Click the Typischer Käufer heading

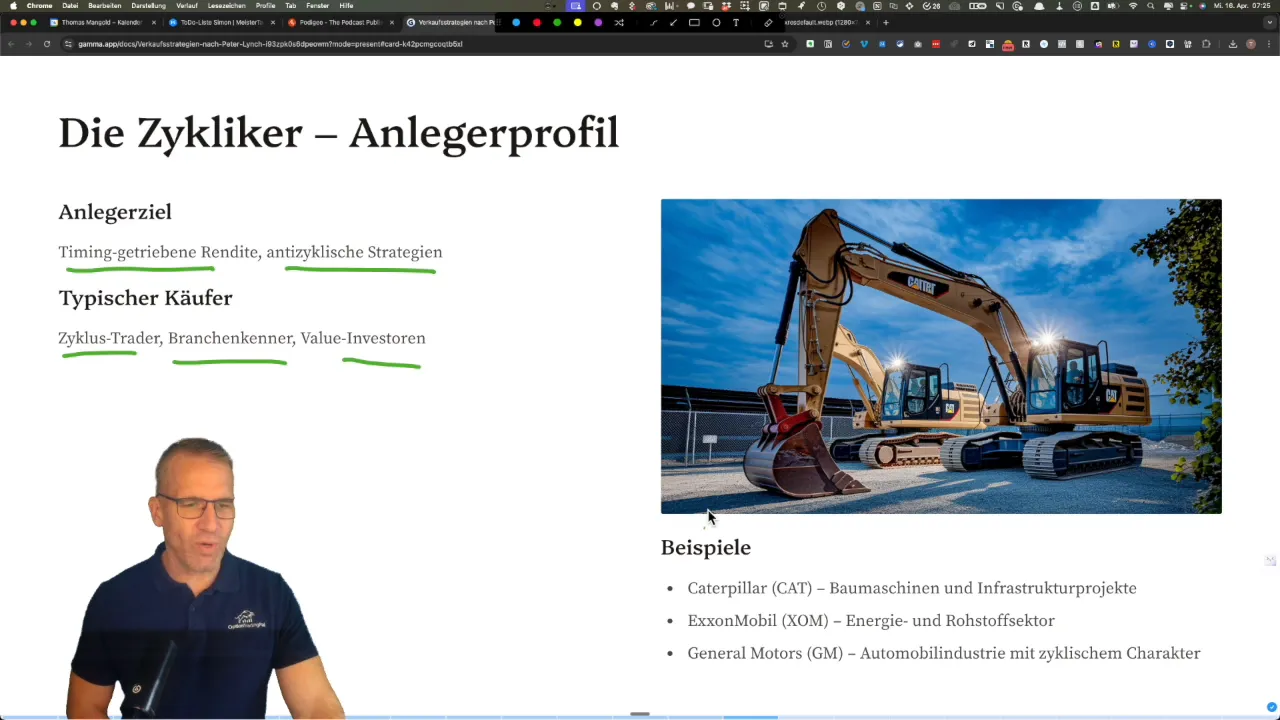click(145, 298)
